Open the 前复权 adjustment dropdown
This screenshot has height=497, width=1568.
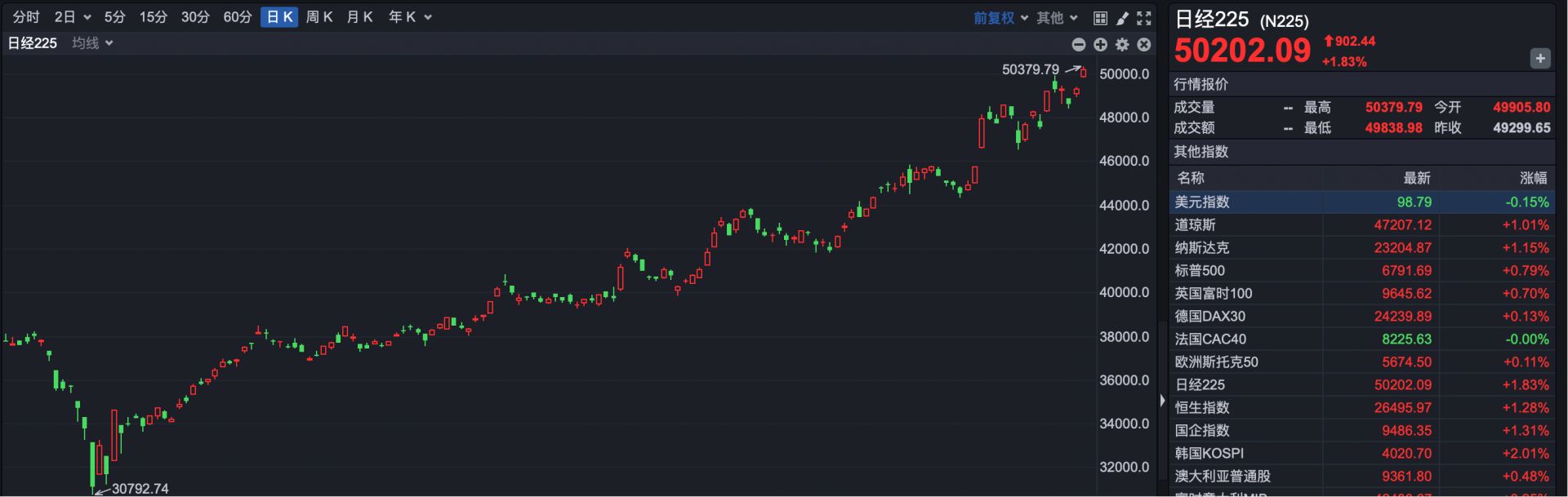pyautogui.click(x=1000, y=18)
